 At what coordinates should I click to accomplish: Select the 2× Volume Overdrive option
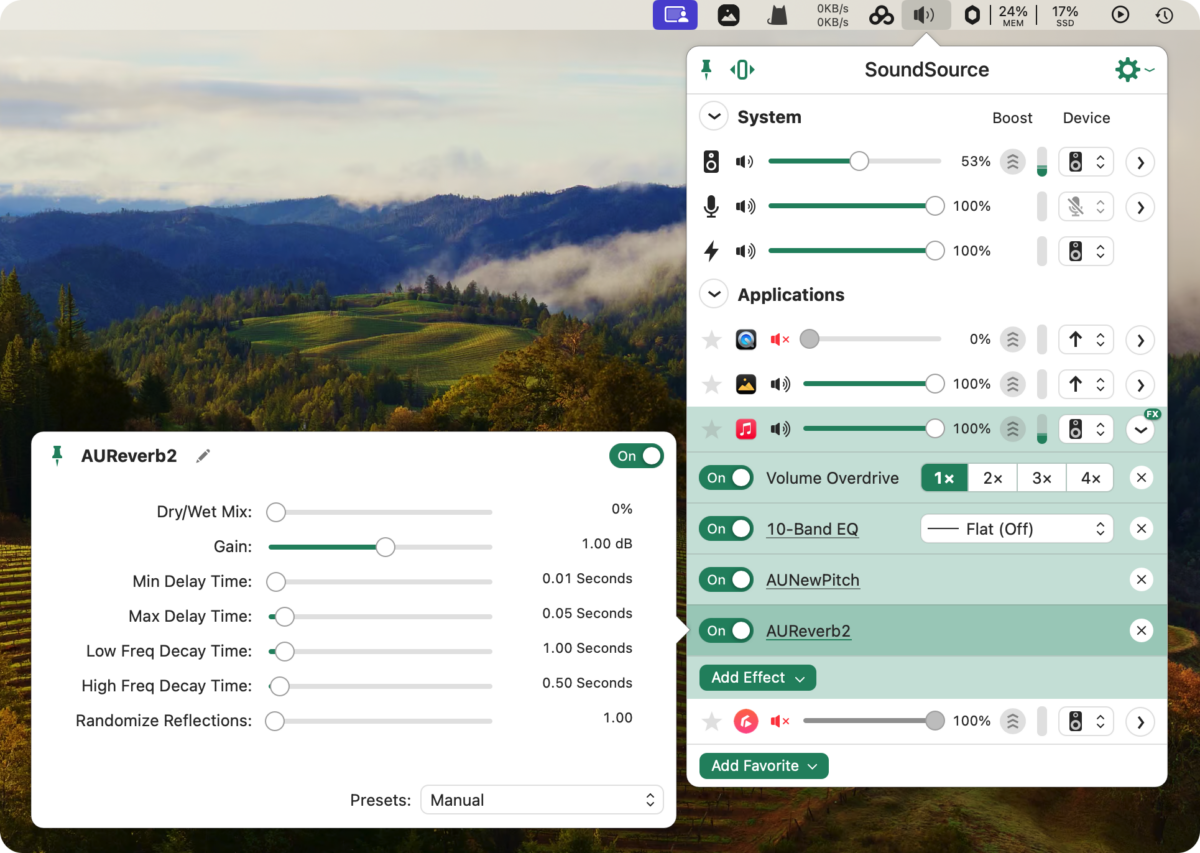point(992,478)
